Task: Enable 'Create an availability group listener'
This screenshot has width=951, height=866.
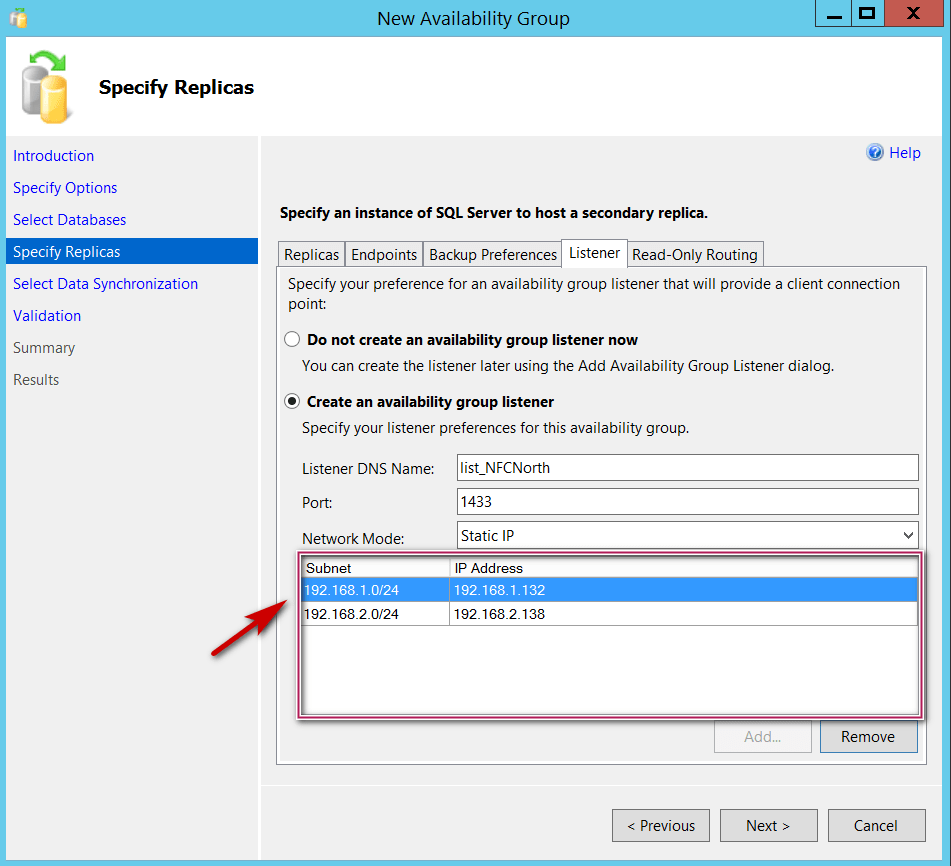Action: click(x=291, y=401)
